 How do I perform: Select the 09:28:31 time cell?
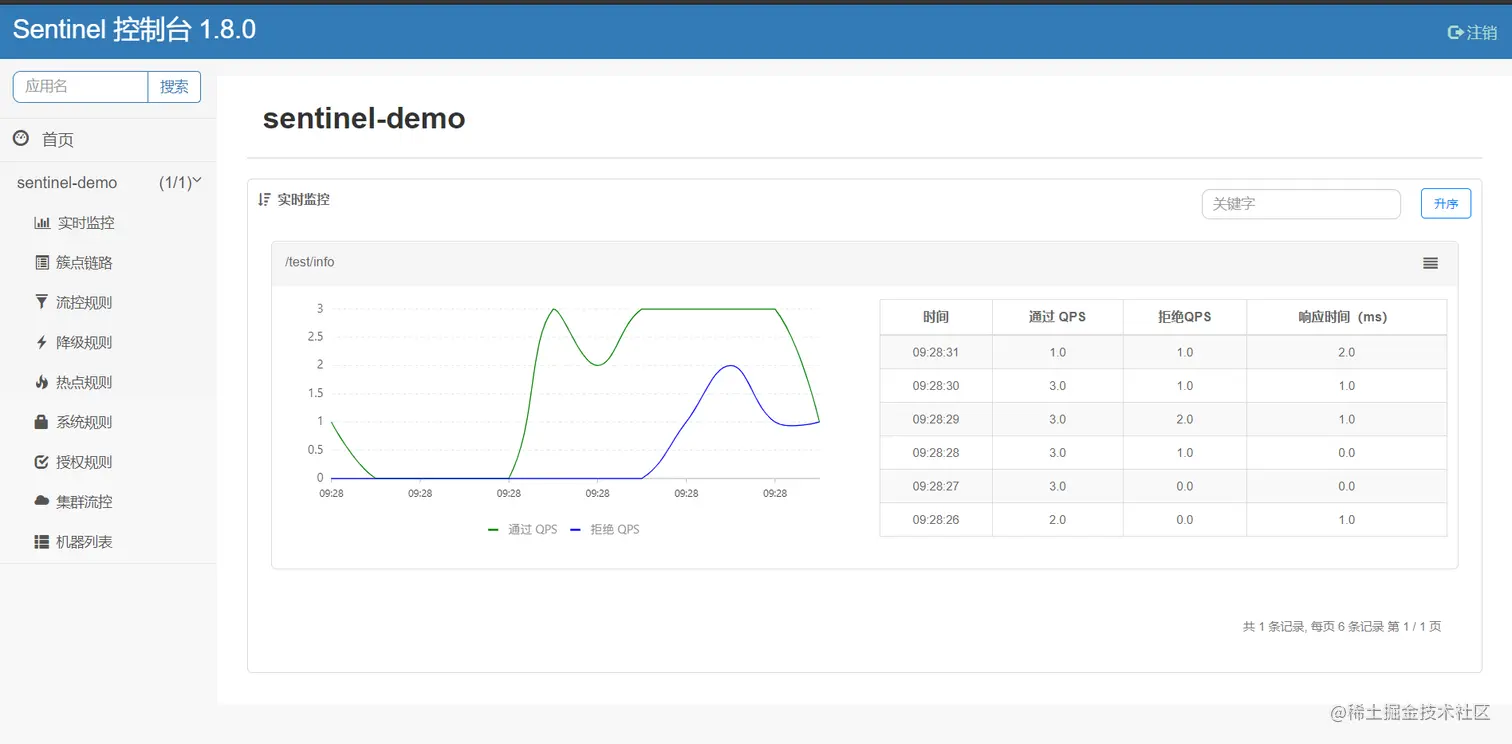(936, 352)
